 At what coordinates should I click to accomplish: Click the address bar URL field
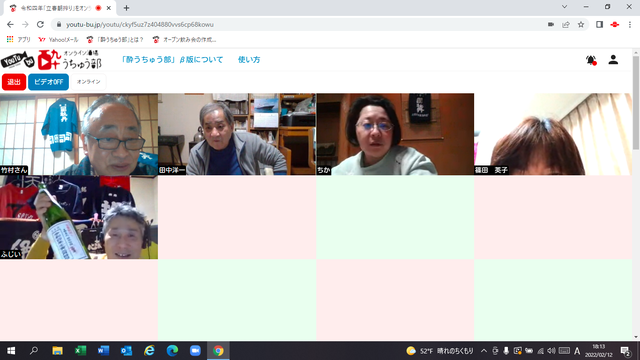(x=302, y=24)
